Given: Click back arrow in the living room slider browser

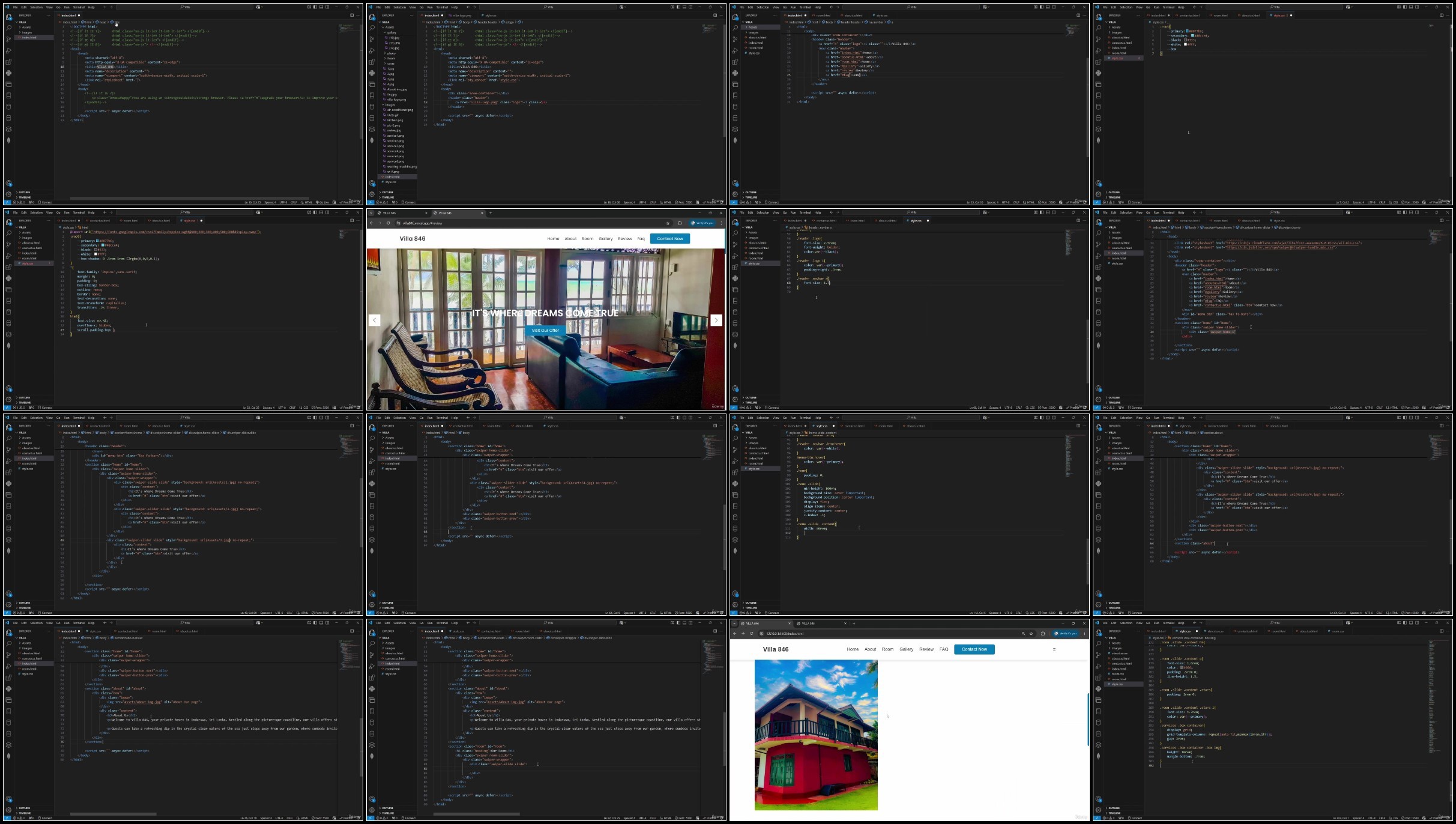Looking at the screenshot, I should [372, 223].
